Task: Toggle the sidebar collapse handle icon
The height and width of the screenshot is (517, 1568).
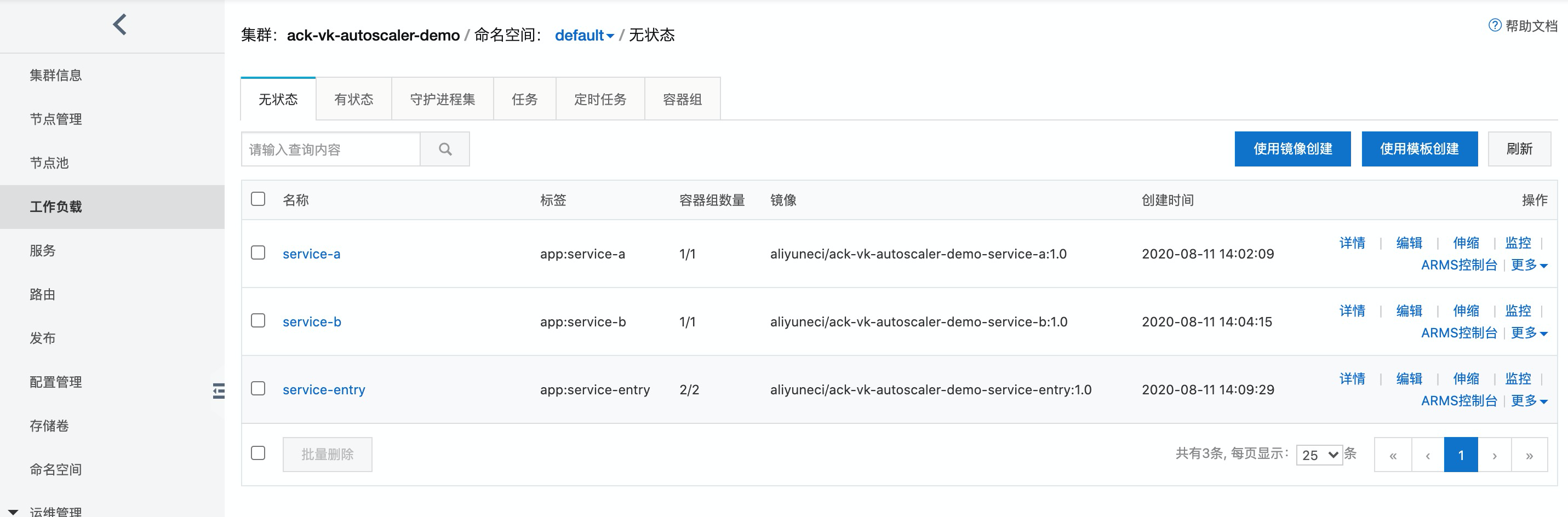Action: click(x=219, y=391)
